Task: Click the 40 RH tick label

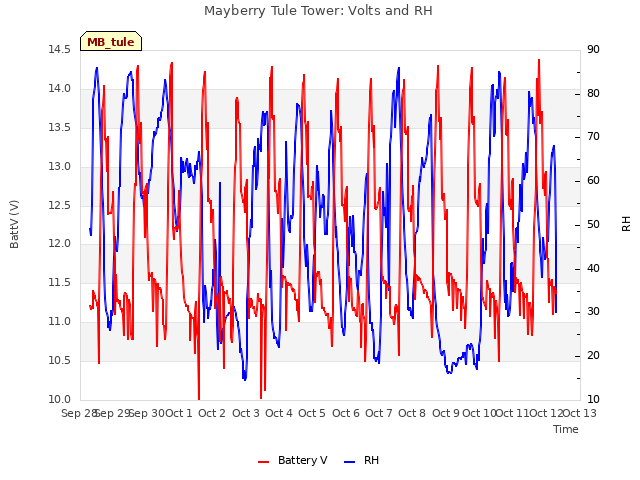Action: [x=593, y=269]
